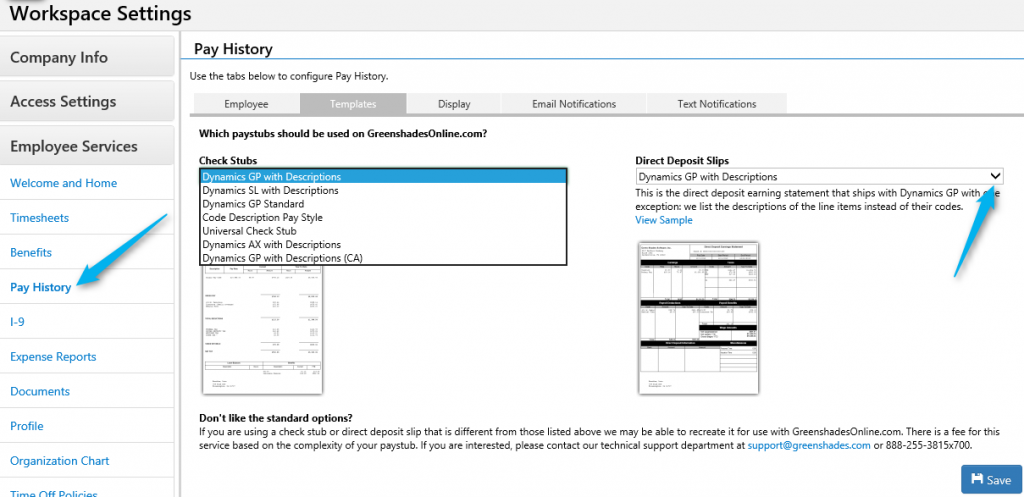Click the Save button
1024x497 pixels.
pyautogui.click(x=991, y=479)
